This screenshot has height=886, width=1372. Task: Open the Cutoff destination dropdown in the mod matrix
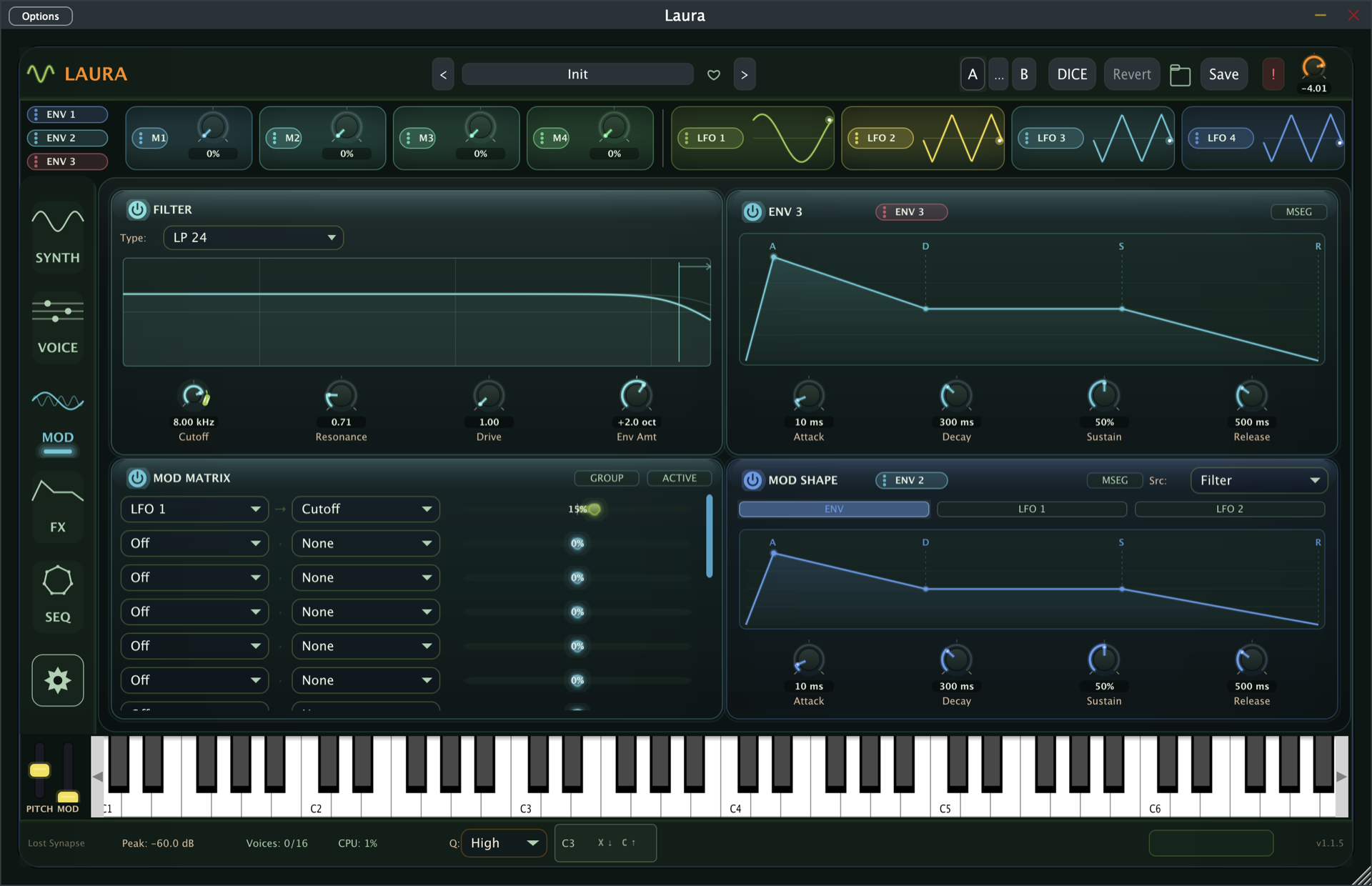pyautogui.click(x=365, y=509)
